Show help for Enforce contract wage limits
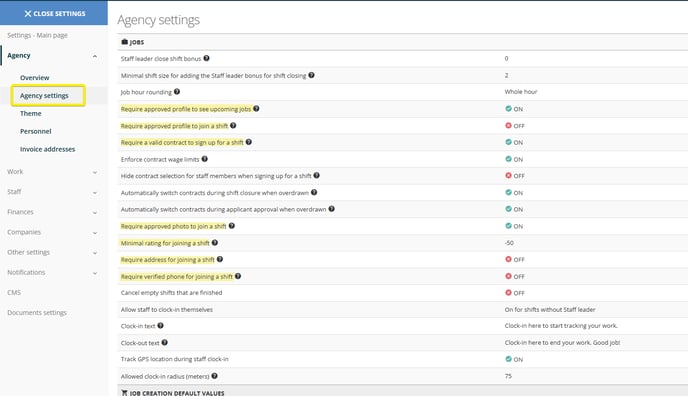The height and width of the screenshot is (396, 688). click(204, 159)
